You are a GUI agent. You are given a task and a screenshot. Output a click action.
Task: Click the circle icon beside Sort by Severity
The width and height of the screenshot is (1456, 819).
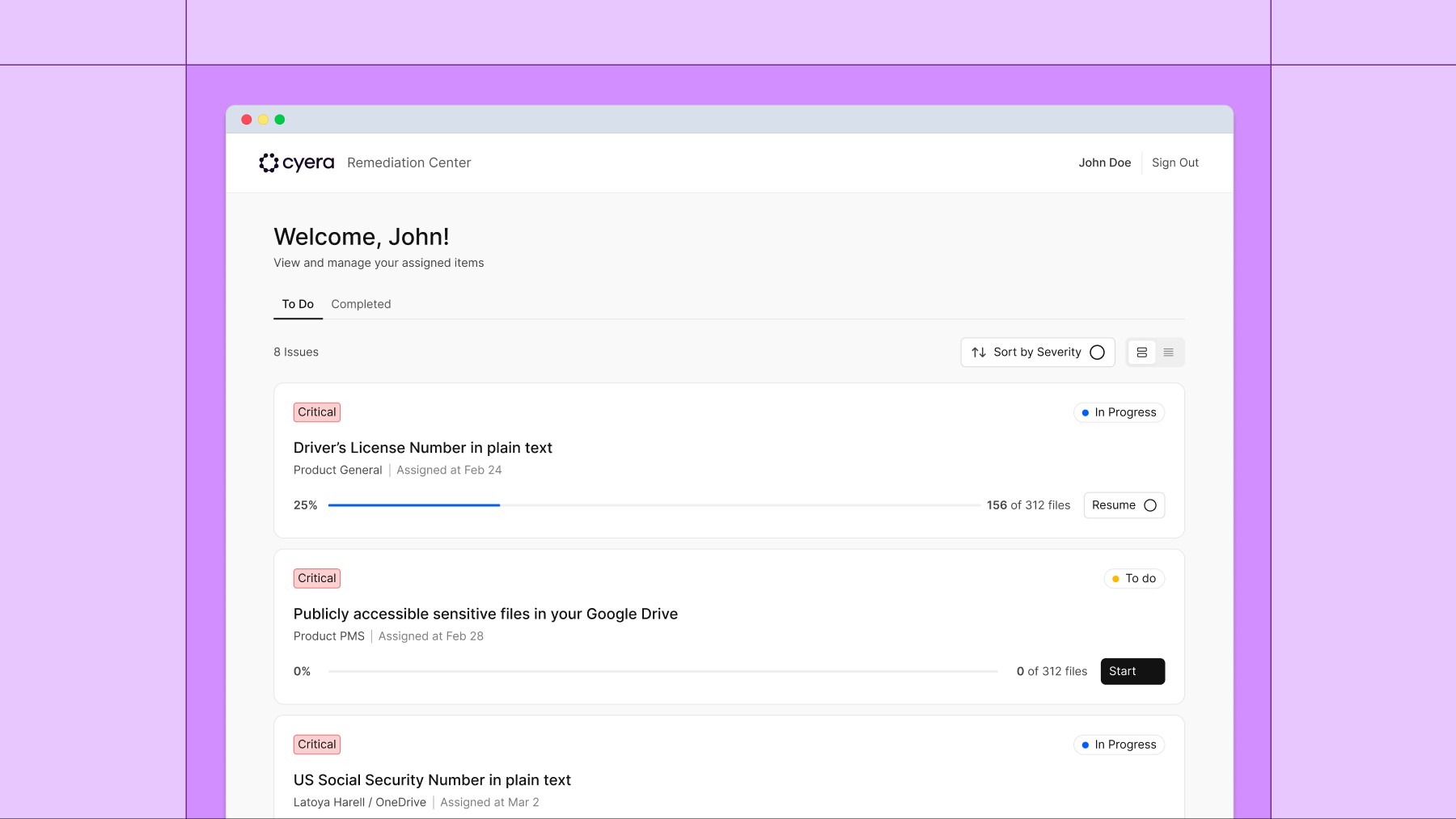[x=1097, y=353]
